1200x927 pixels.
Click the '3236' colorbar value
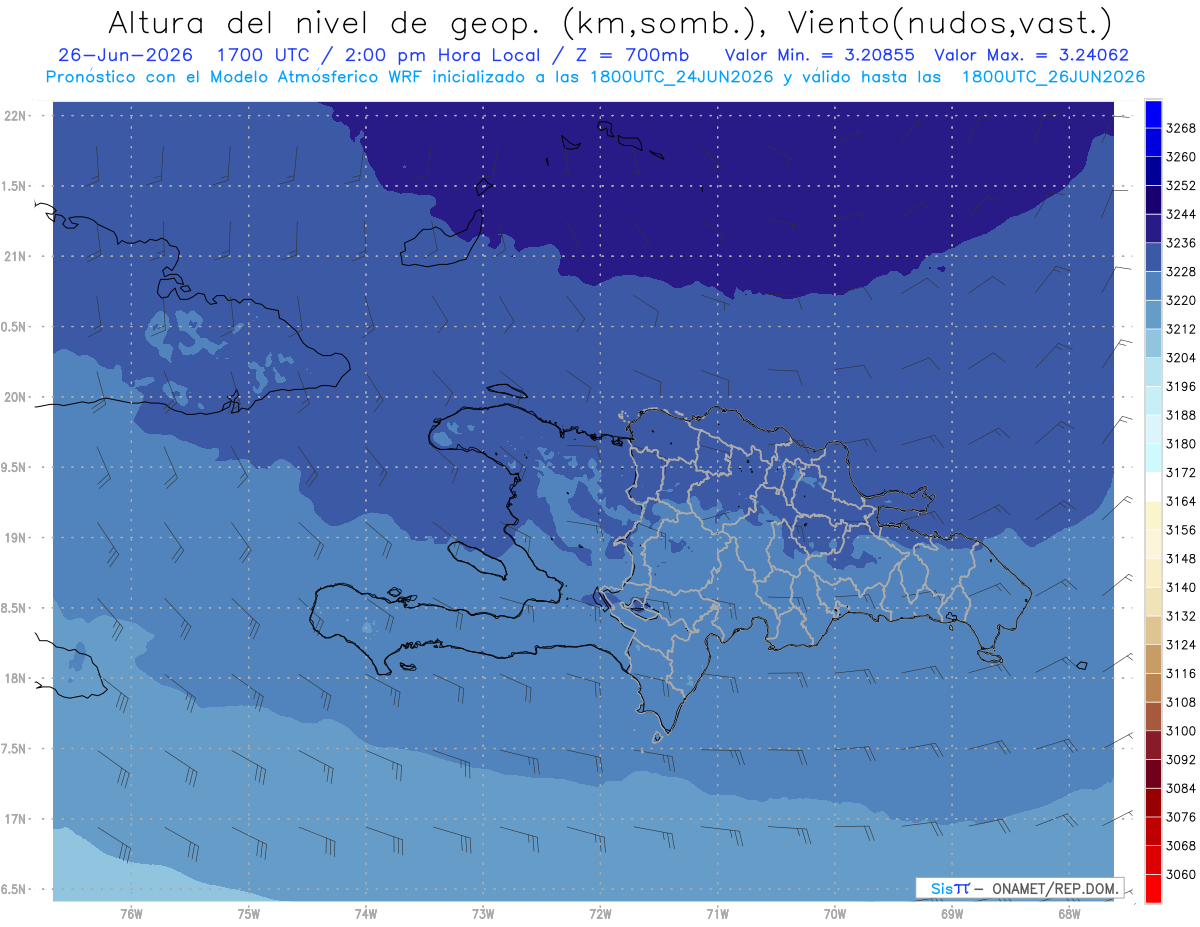pos(1181,243)
